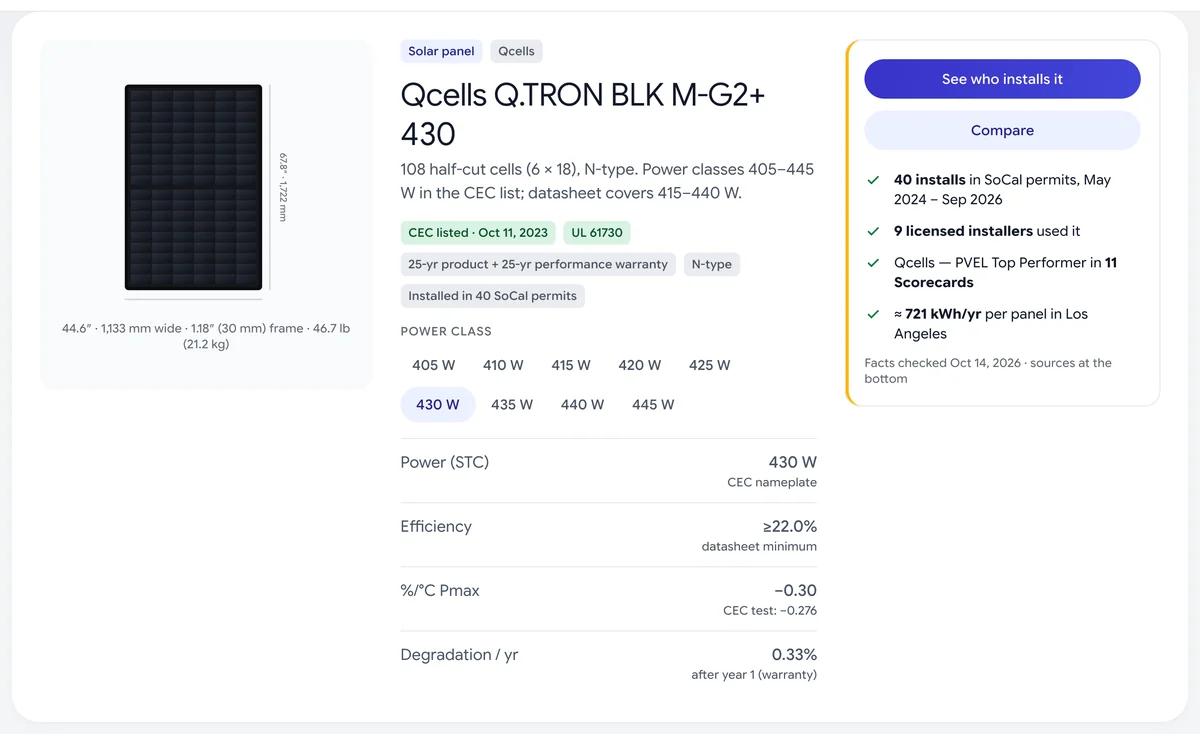
Task: Click the checkmark next to 721 kWh/yr
Action: (x=873, y=314)
